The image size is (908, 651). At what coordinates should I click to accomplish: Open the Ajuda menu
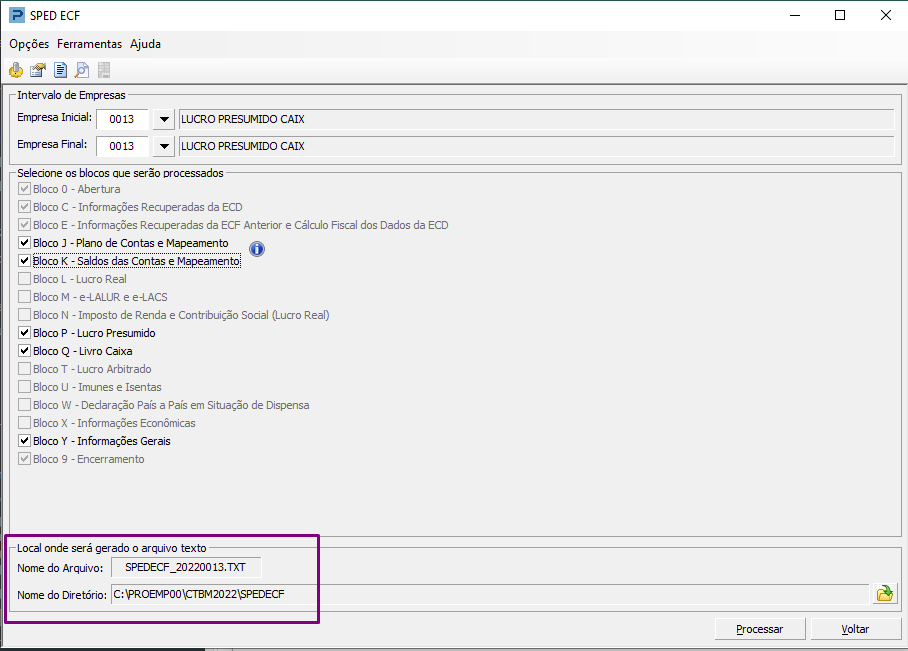coord(145,44)
